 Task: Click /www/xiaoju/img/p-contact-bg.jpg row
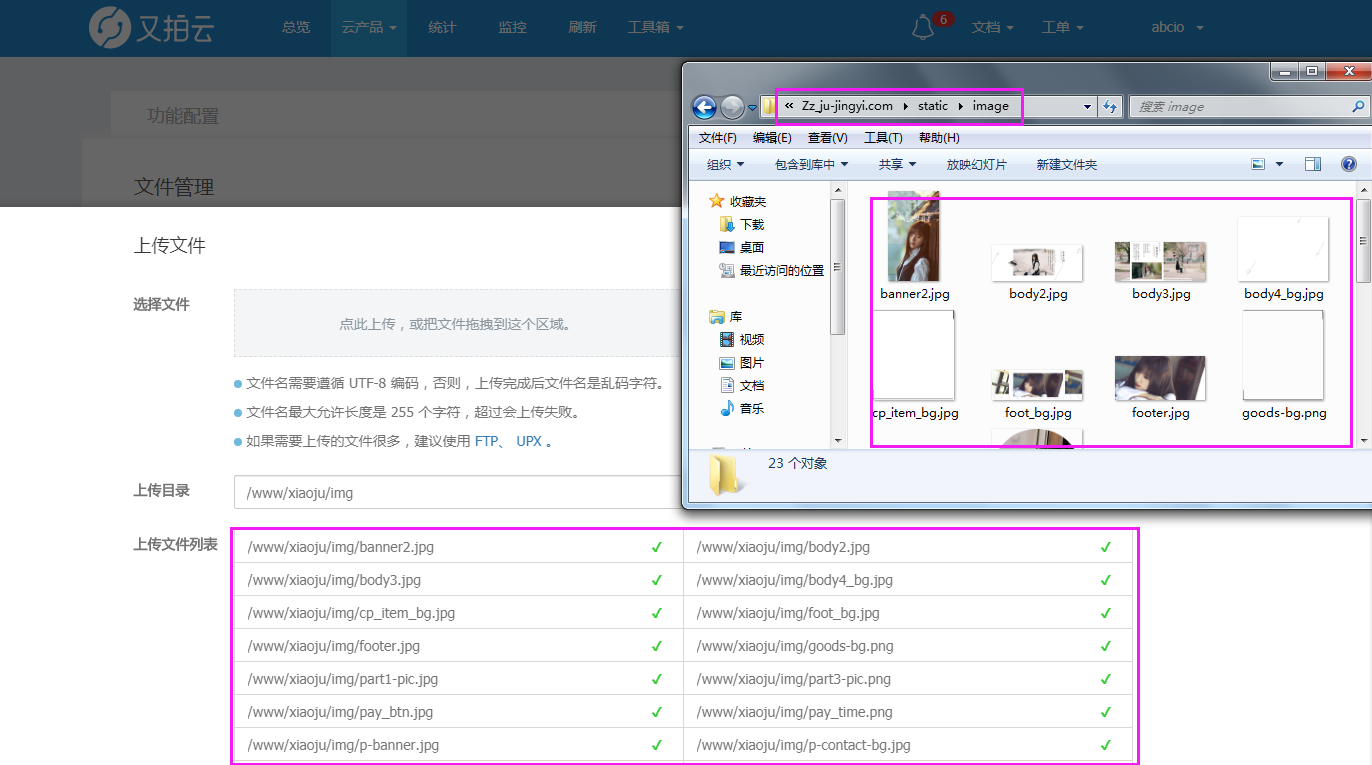[x=908, y=745]
